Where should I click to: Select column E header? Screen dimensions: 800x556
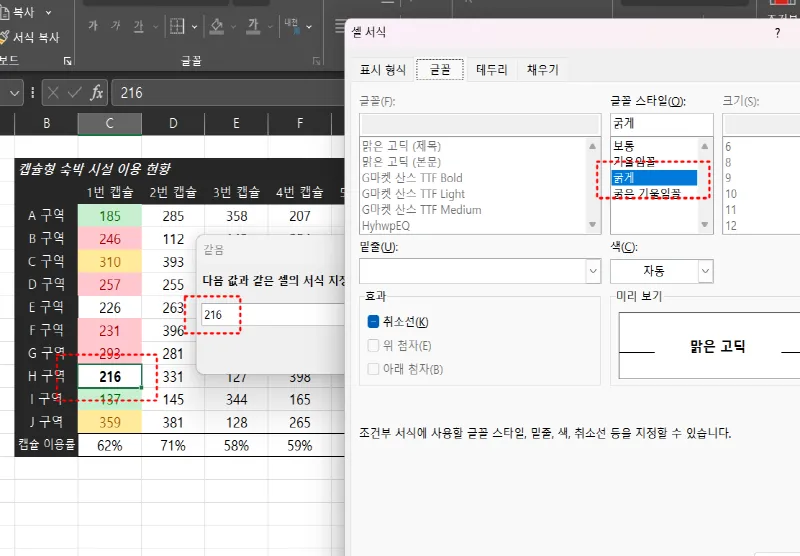(x=236, y=123)
